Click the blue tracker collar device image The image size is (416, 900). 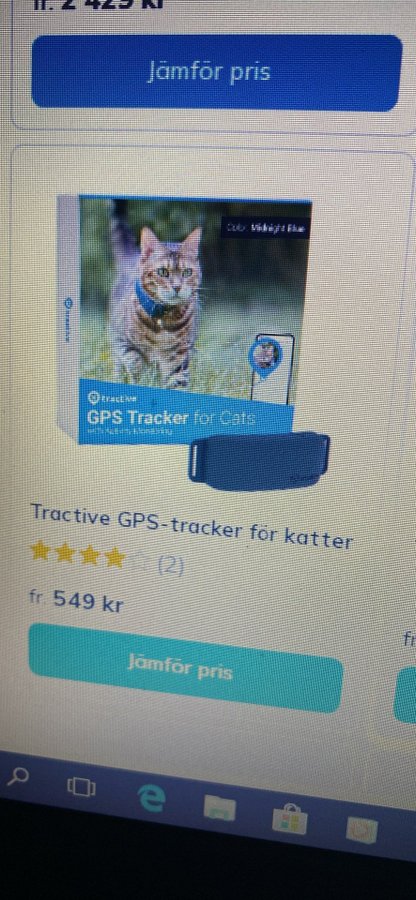click(x=259, y=461)
